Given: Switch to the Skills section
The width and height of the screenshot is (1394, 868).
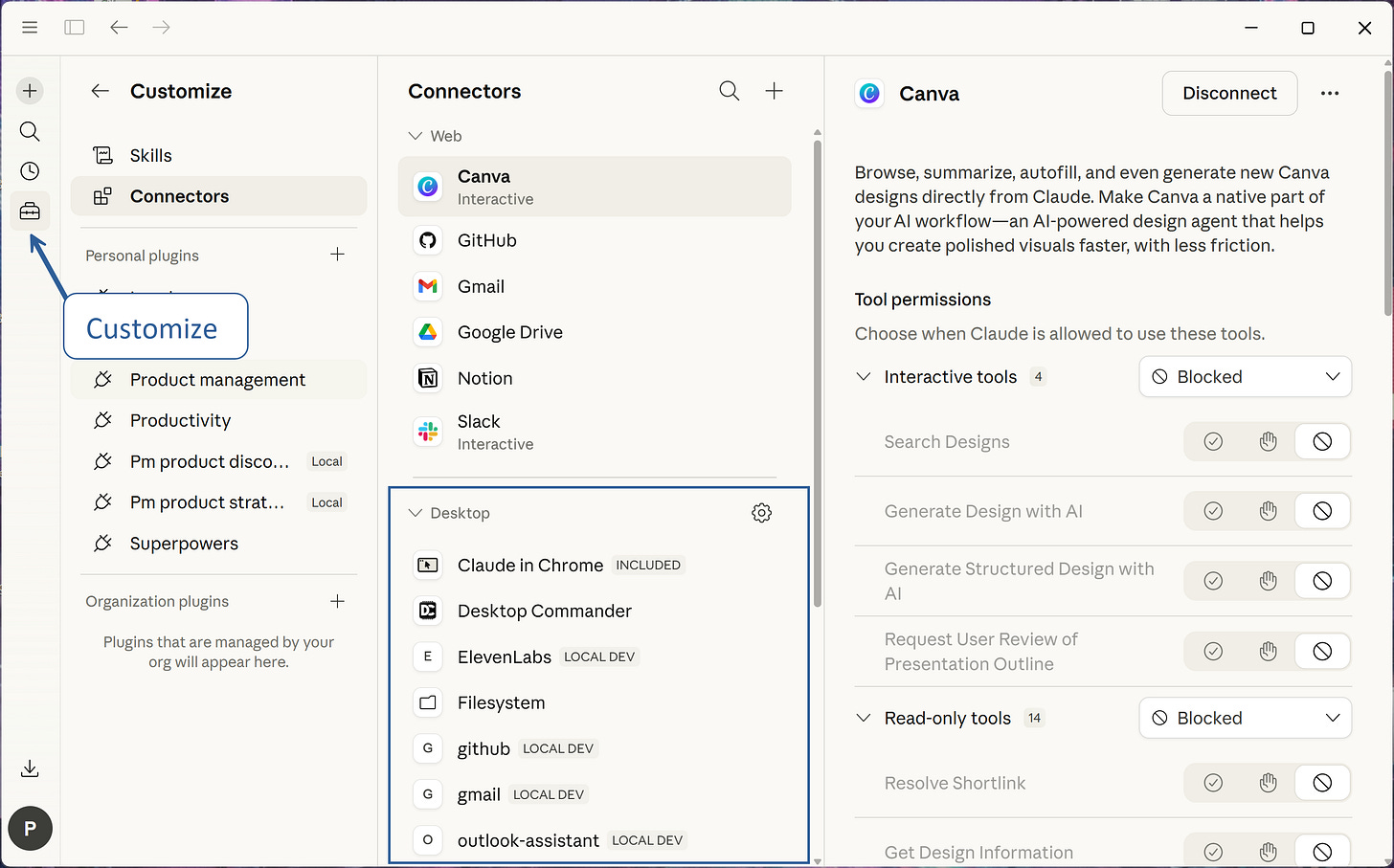Looking at the screenshot, I should pyautogui.click(x=150, y=154).
